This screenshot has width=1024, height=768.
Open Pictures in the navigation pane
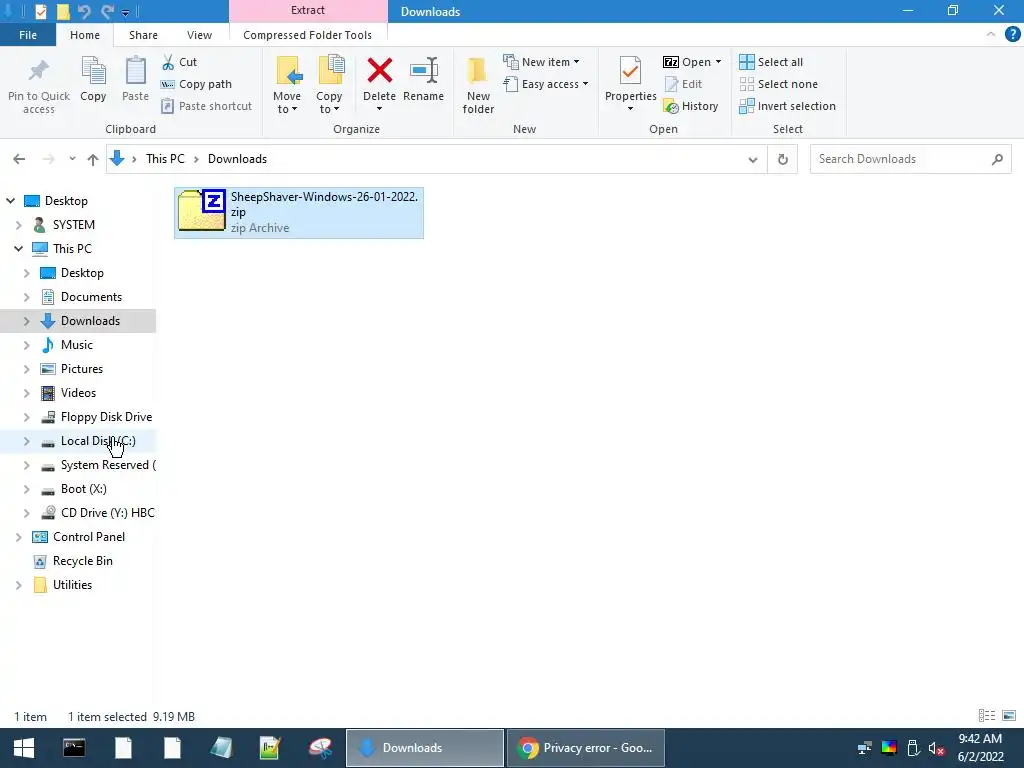click(82, 369)
